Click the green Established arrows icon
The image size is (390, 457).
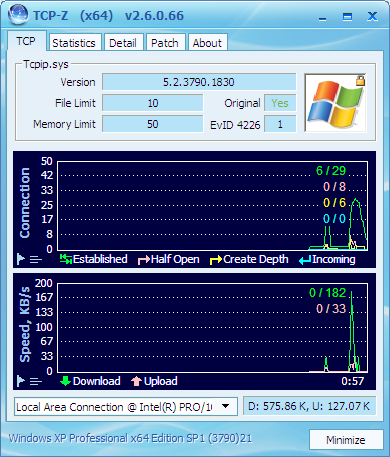66,259
